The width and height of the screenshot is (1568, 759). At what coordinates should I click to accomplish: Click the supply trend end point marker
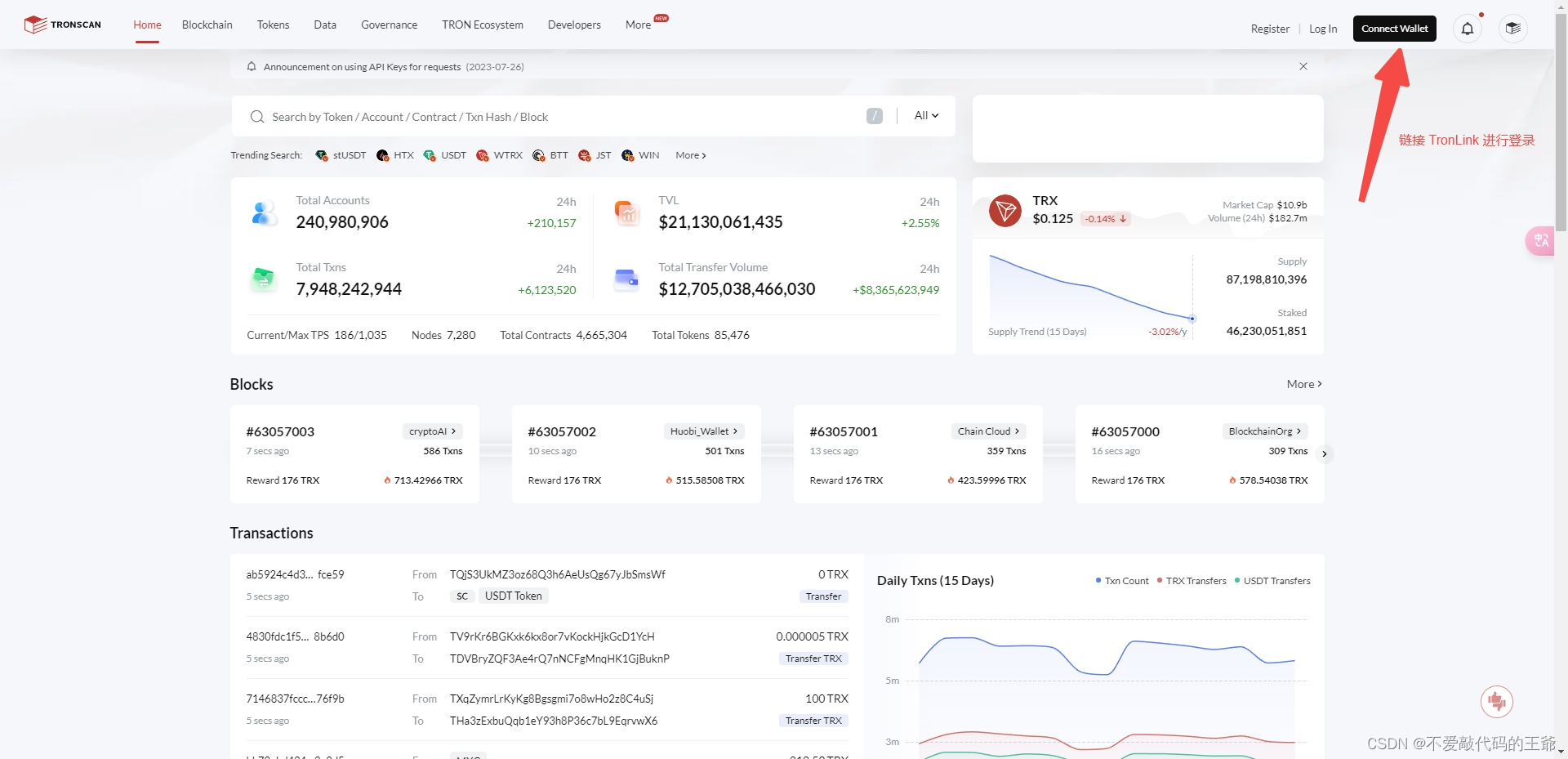tap(1192, 318)
